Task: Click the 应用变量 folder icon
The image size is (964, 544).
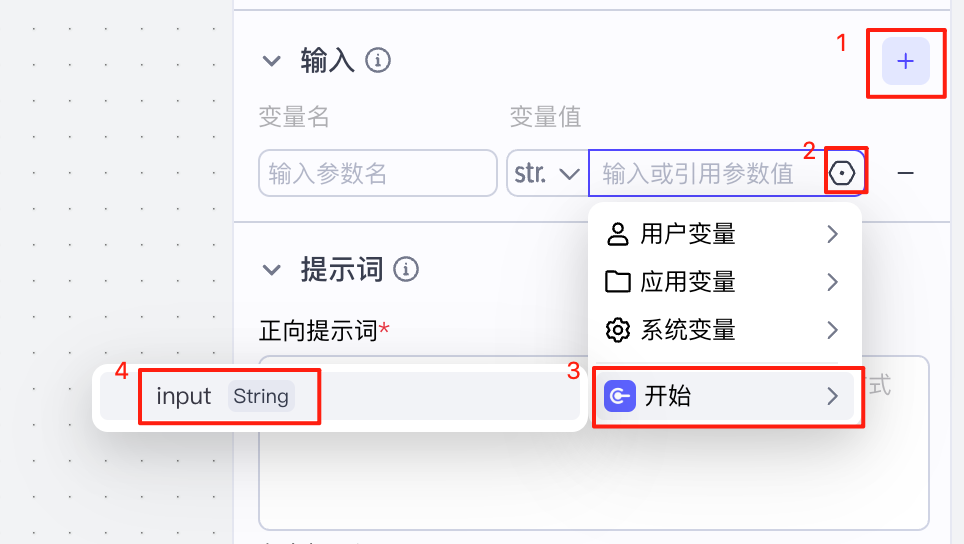Action: [618, 282]
